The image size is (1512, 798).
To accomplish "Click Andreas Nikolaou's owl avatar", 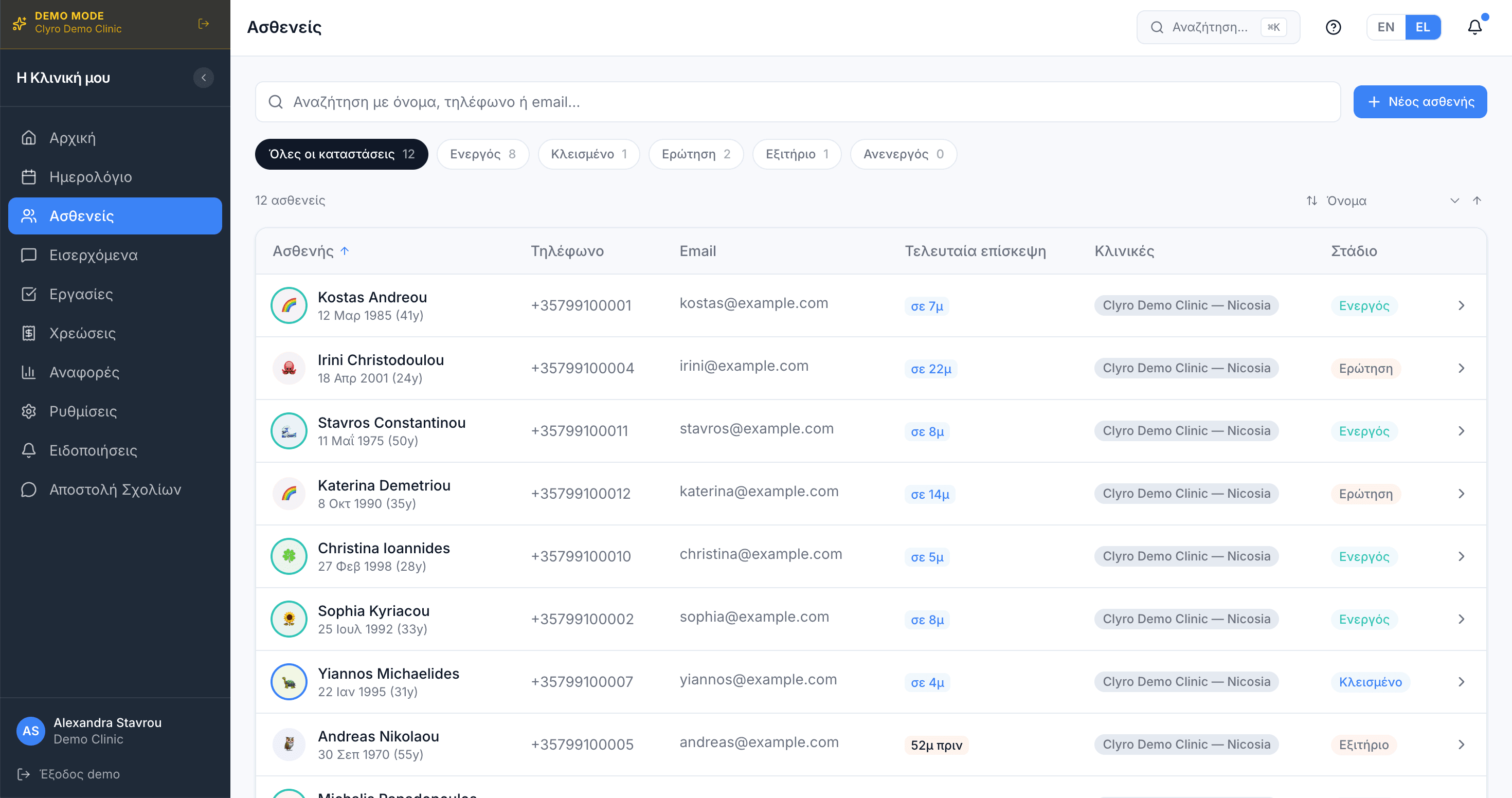I will [289, 745].
